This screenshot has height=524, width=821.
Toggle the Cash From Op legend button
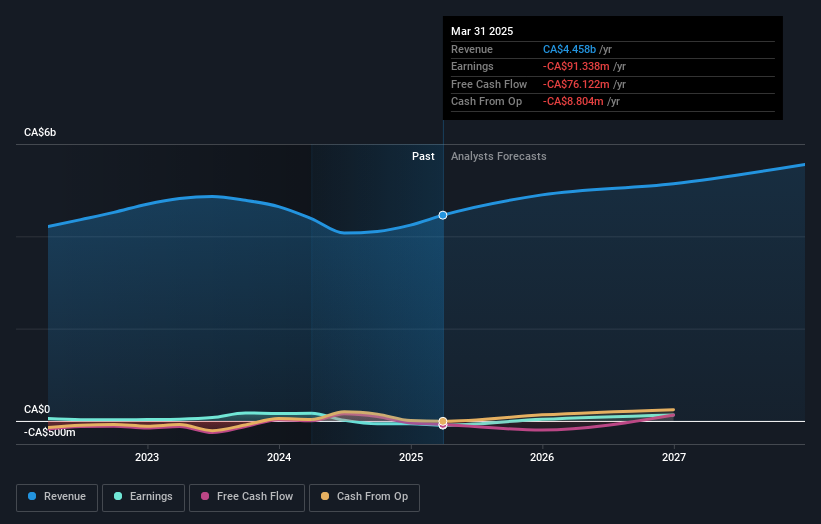(364, 497)
